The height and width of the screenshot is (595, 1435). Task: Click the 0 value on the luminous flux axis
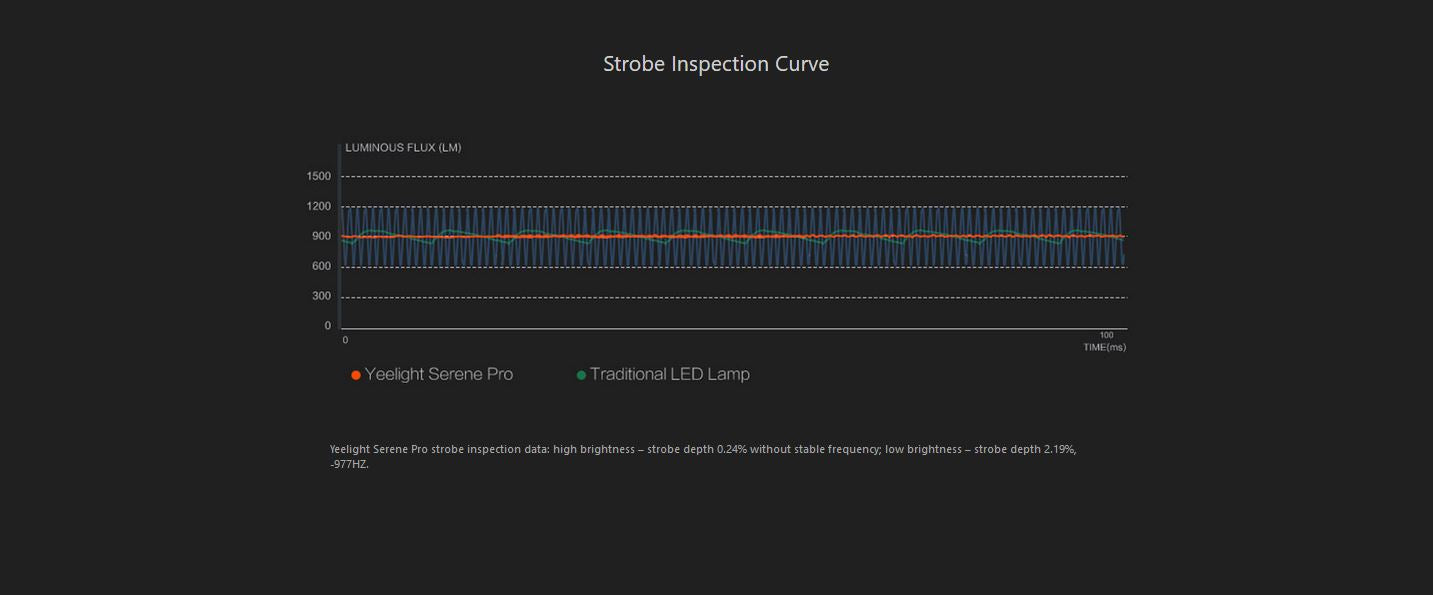pyautogui.click(x=327, y=326)
